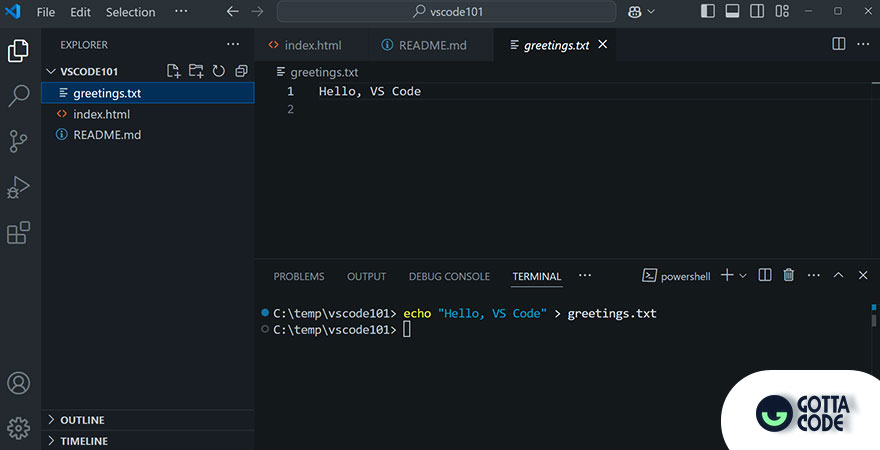
Task: Switch to the README.md tab
Action: [x=431, y=45]
